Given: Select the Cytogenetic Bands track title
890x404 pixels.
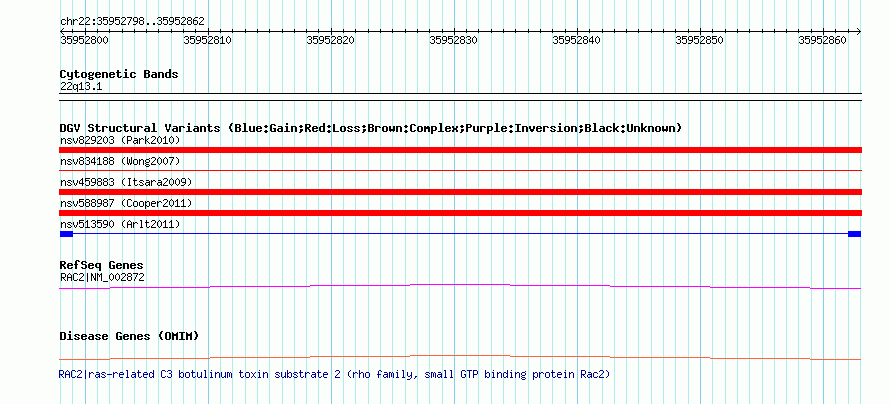Looking at the screenshot, I should (119, 74).
